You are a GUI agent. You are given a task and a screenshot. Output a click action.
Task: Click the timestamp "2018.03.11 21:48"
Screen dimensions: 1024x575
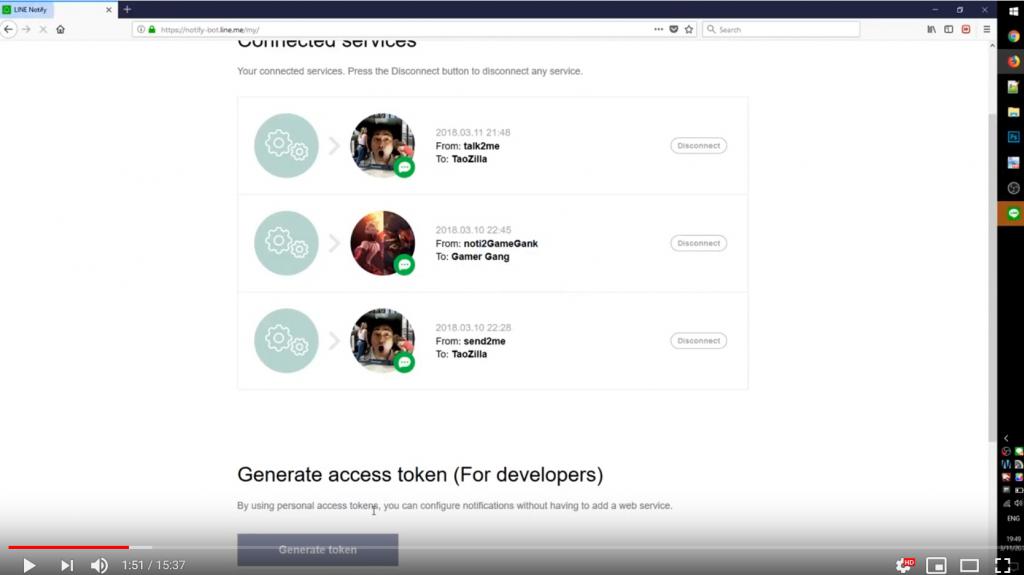pos(473,133)
